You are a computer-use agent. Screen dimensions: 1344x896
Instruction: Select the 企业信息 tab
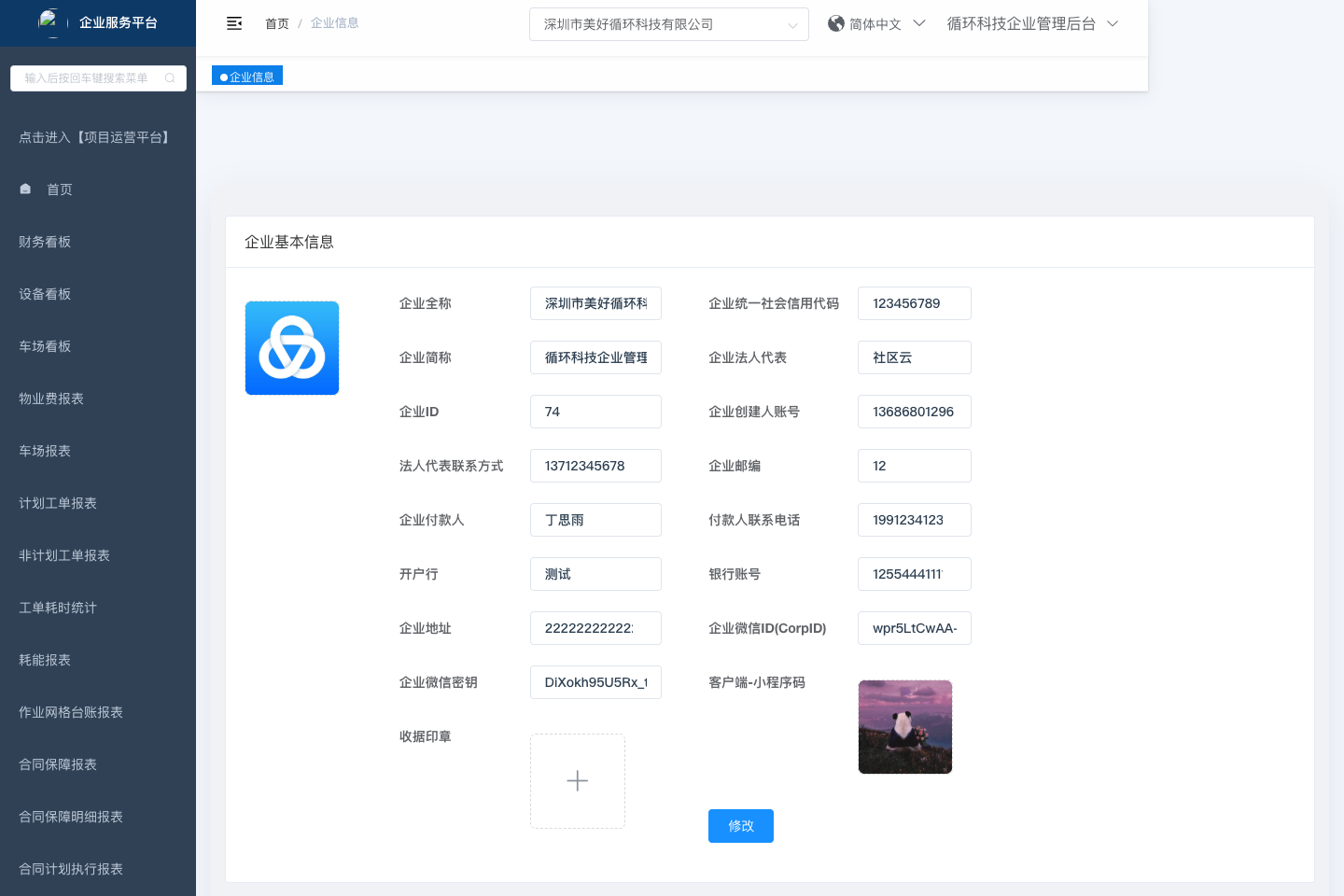click(247, 77)
